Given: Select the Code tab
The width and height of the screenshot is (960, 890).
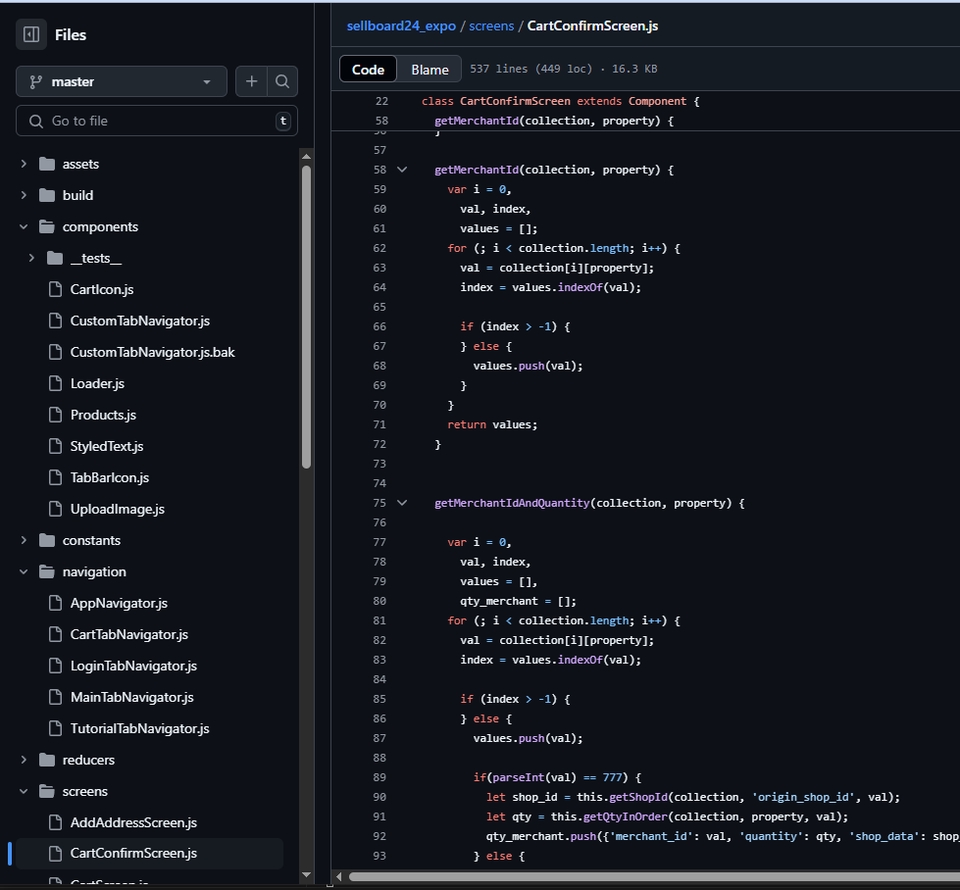Looking at the screenshot, I should [367, 69].
